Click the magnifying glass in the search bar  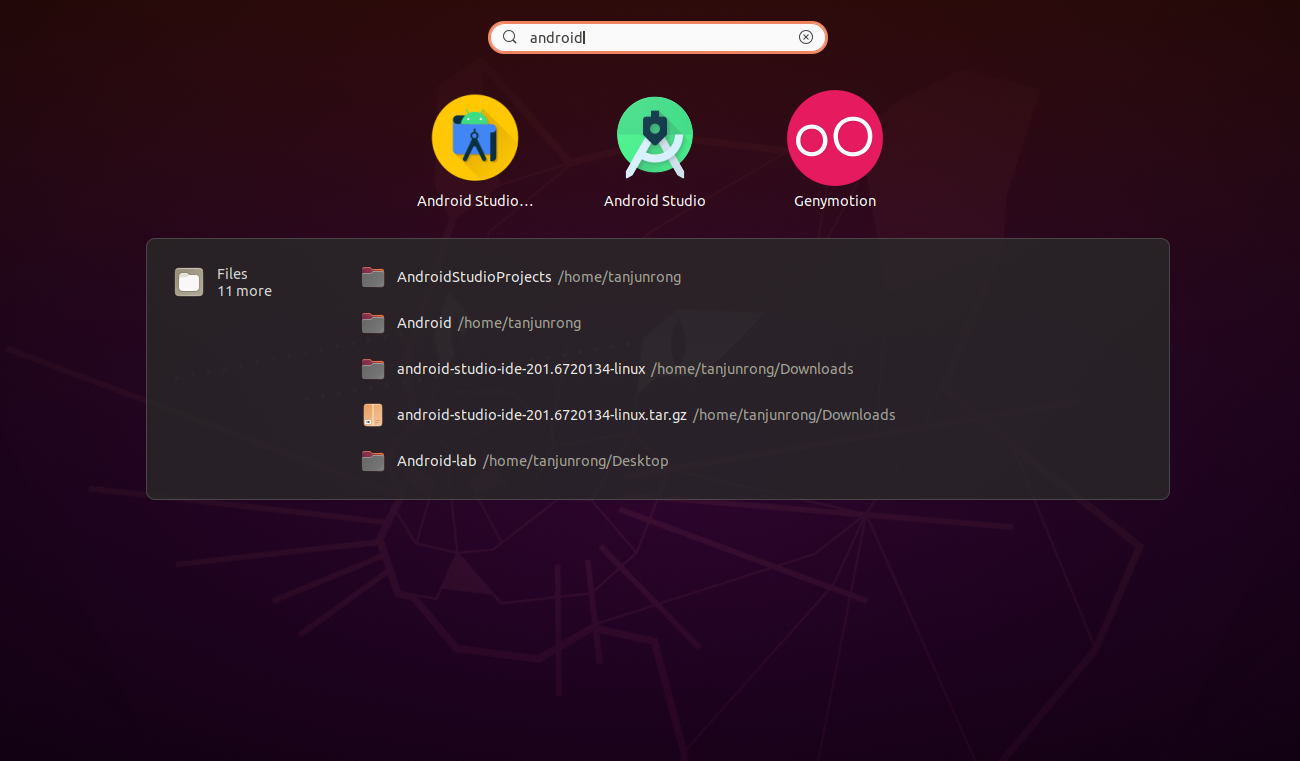click(x=510, y=37)
